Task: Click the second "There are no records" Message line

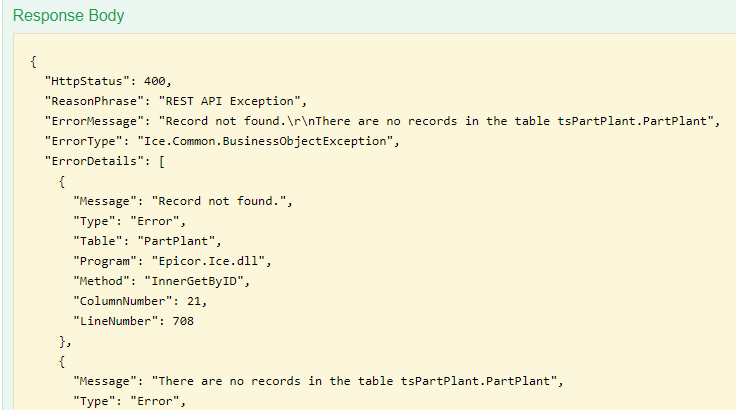Action: pos(340,381)
